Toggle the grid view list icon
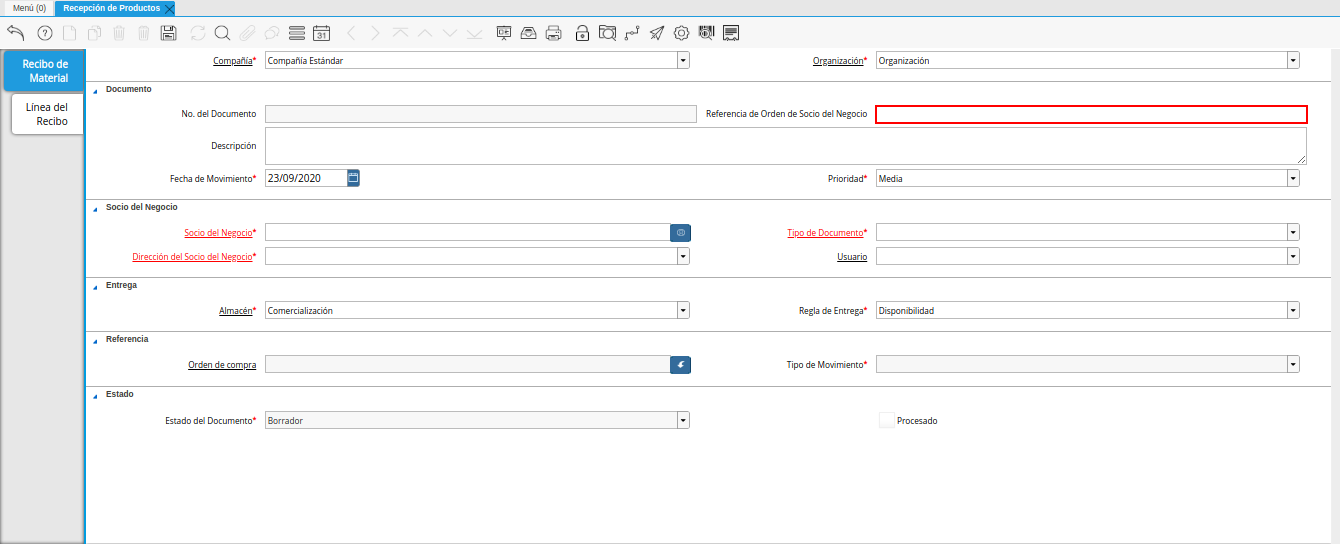 296,33
